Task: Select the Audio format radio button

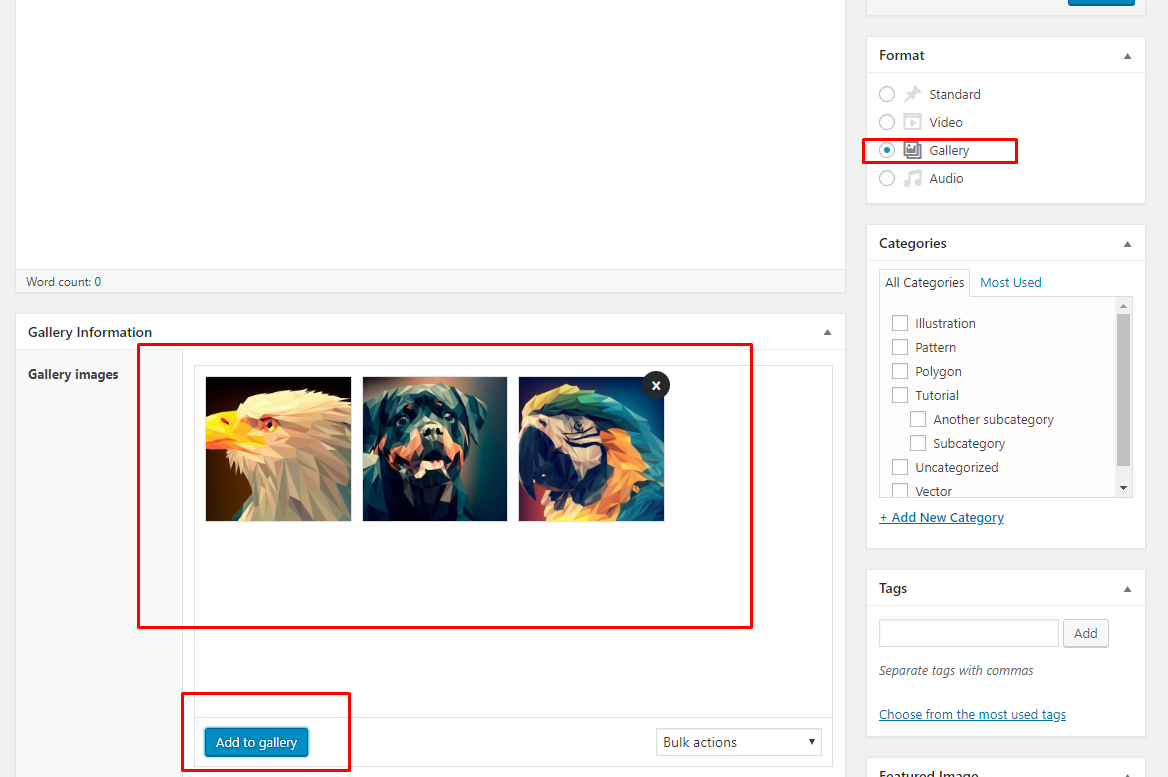Action: click(x=887, y=178)
